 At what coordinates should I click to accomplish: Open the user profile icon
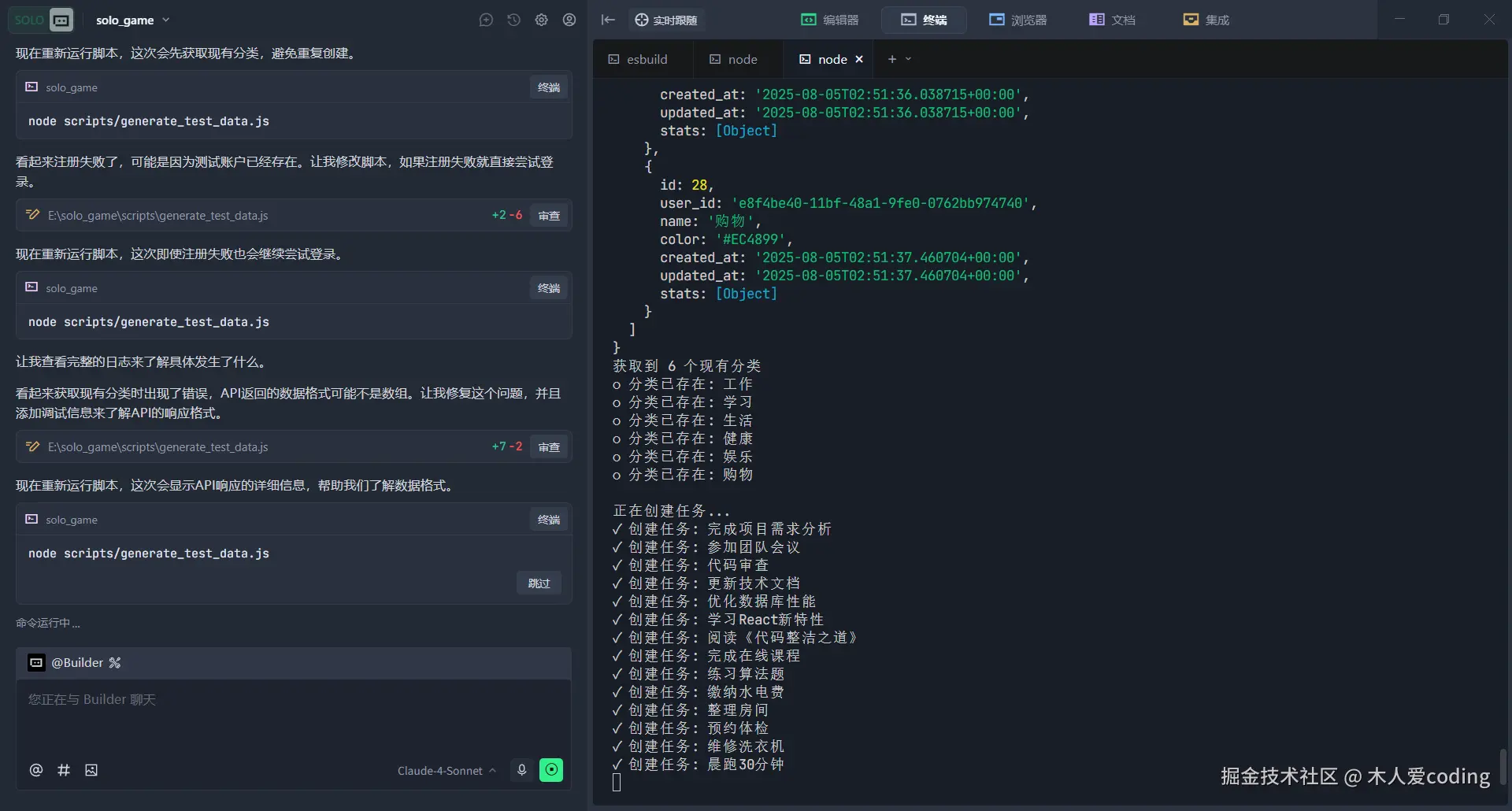tap(569, 20)
